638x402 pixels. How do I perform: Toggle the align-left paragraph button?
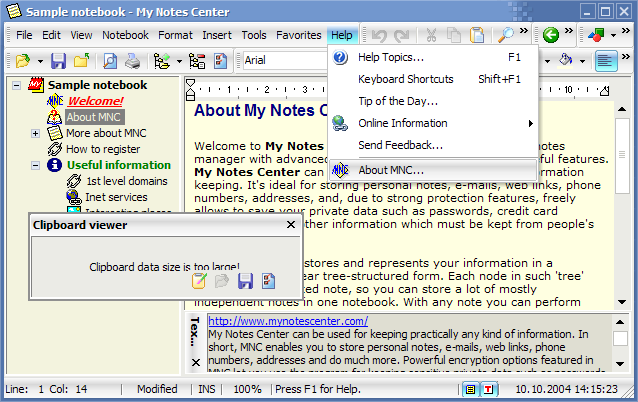pyautogui.click(x=605, y=61)
